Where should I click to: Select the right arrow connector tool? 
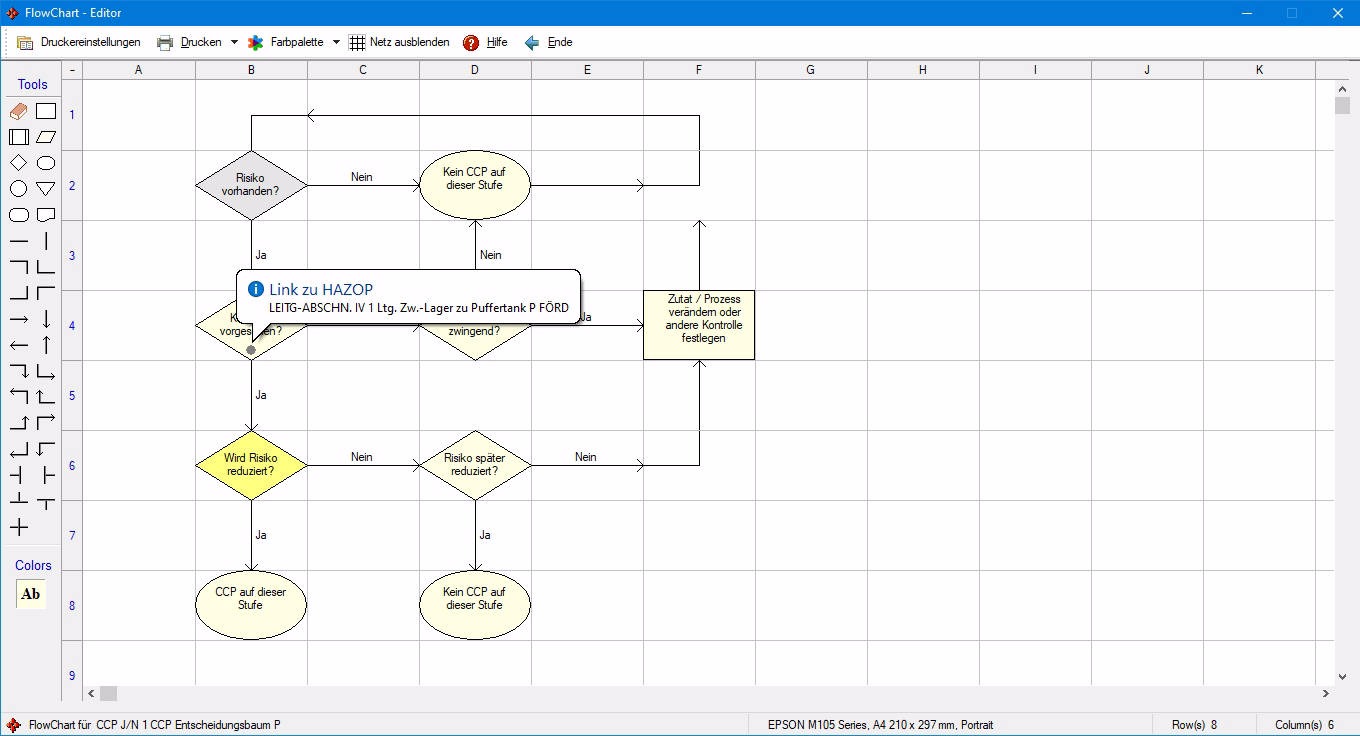(19, 319)
